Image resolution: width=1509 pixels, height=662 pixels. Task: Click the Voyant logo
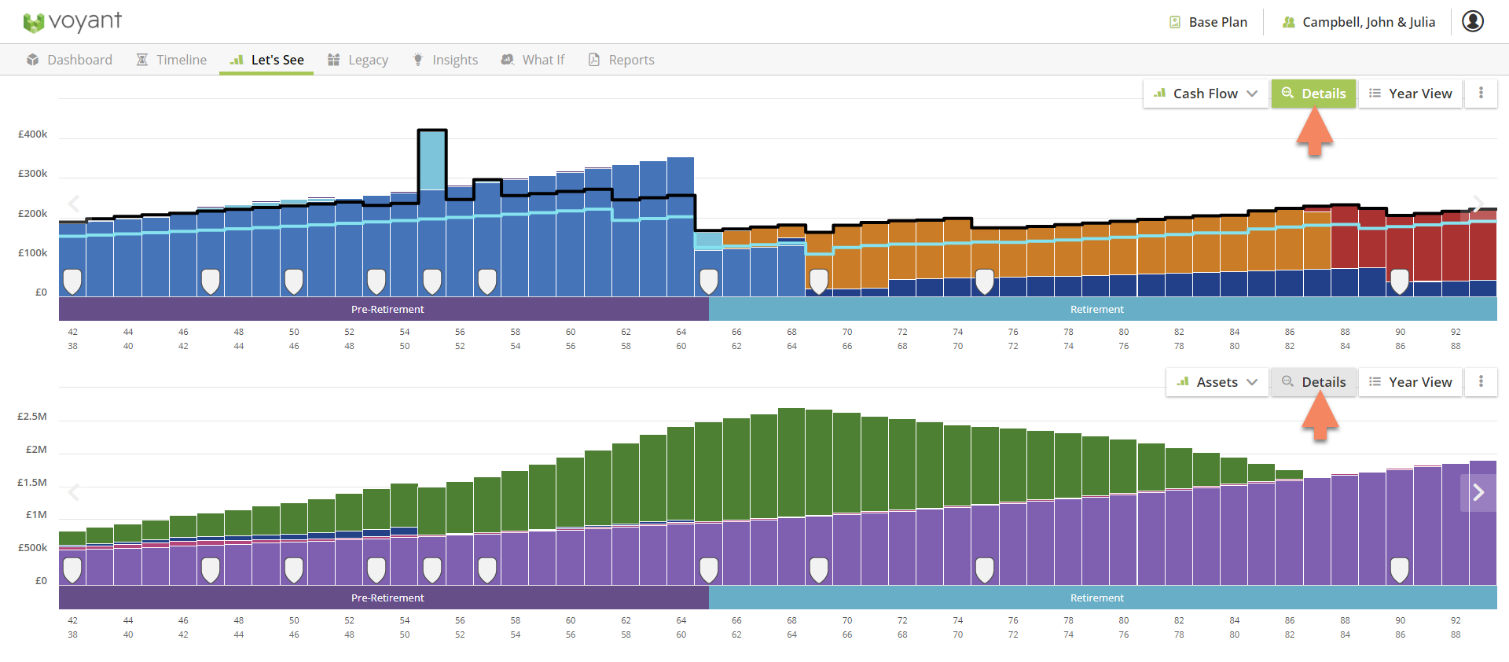(x=73, y=21)
